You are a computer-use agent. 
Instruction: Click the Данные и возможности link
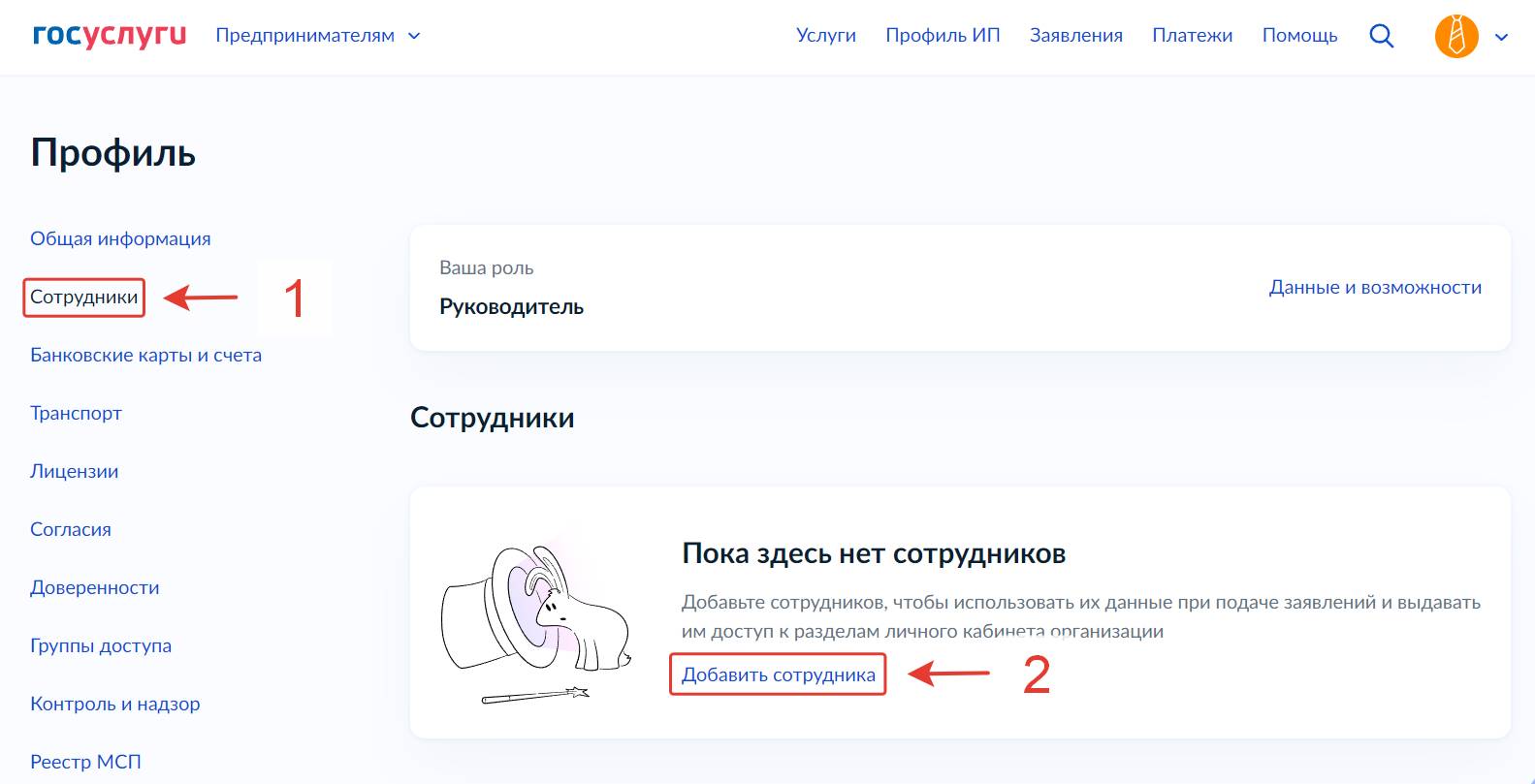click(x=1375, y=287)
